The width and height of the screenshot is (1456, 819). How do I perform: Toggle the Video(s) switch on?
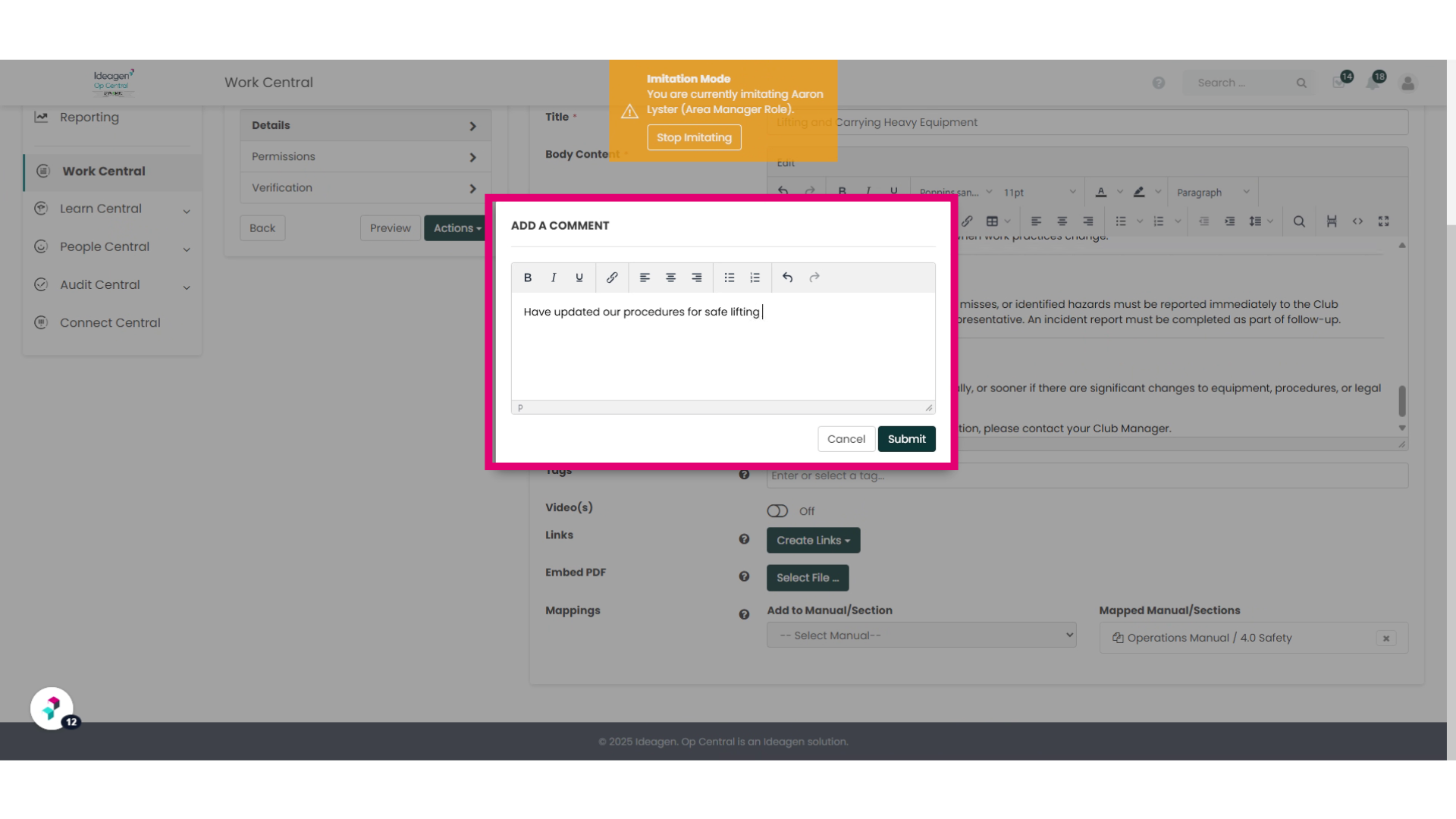[778, 511]
